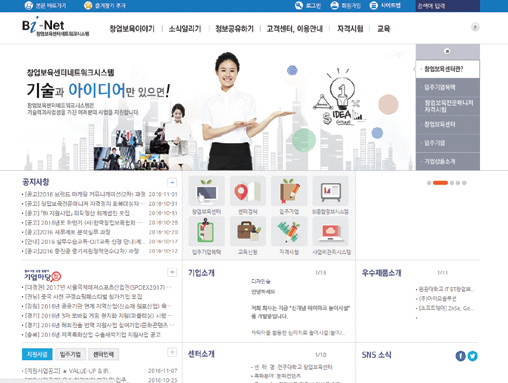Open the 센터검색 map pin icon
Screen dimensions: 508x383
coord(248,192)
